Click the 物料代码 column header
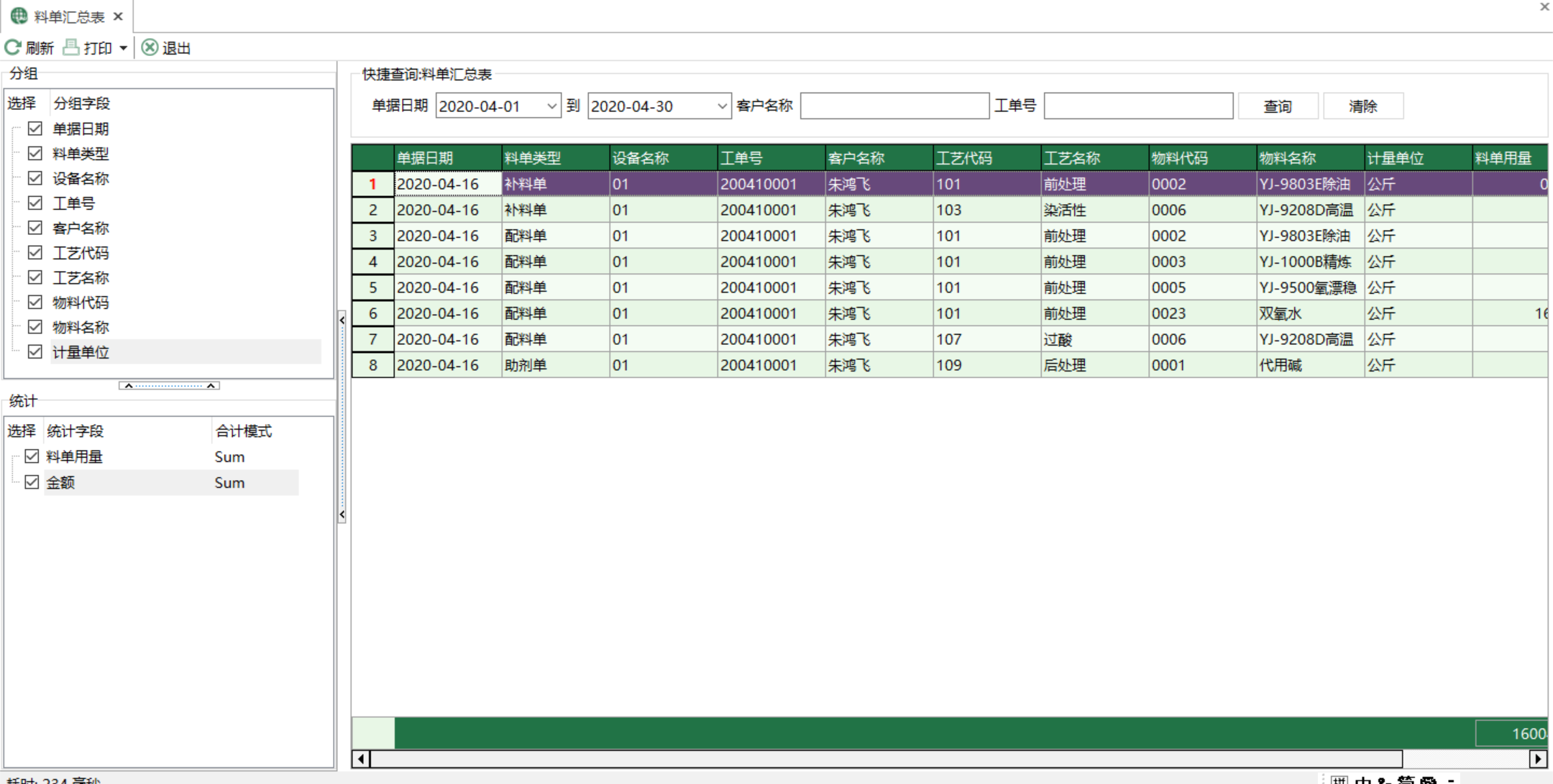Viewport: 1553px width, 784px height. click(1202, 158)
